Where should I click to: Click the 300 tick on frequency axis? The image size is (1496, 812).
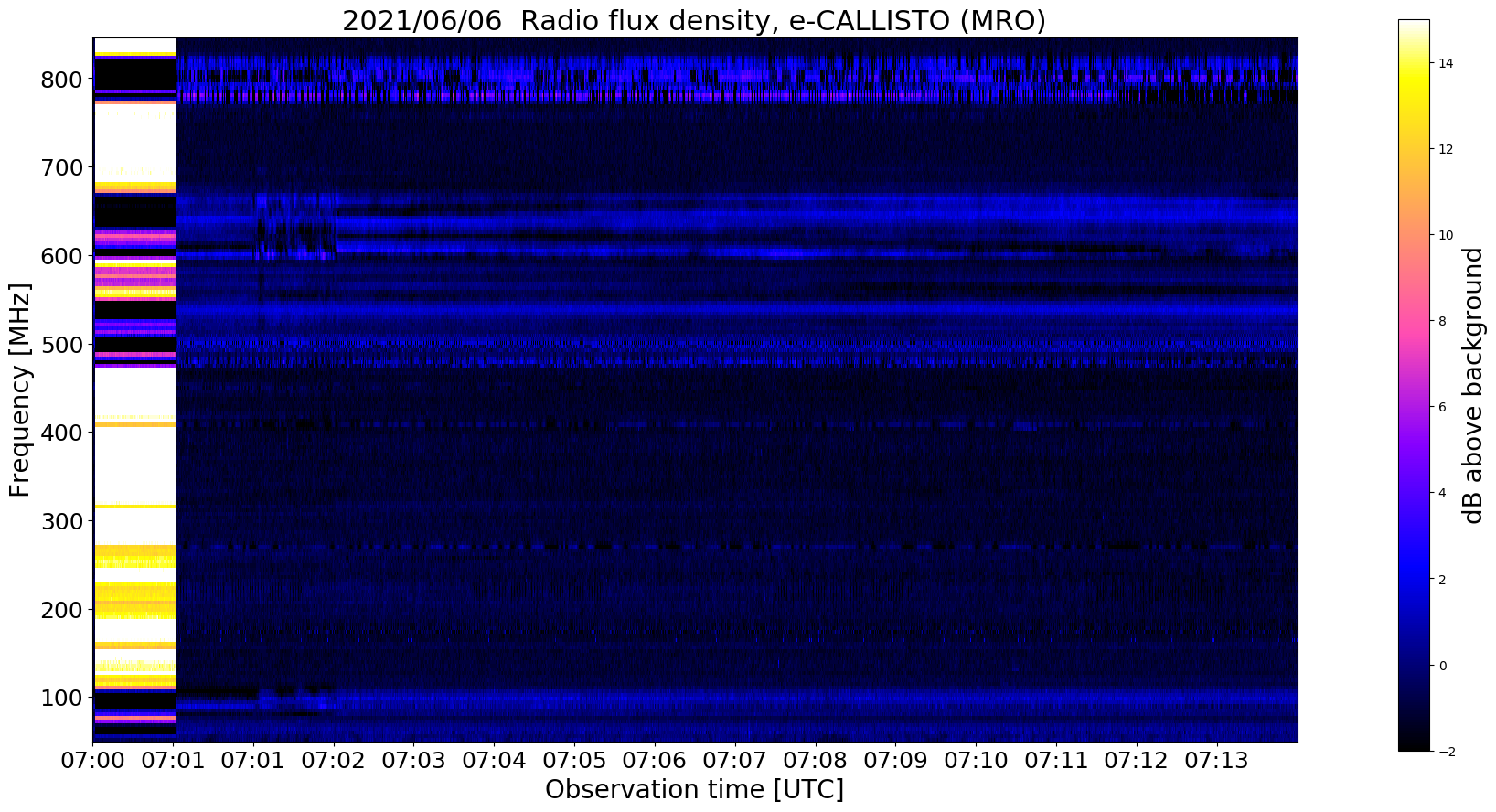coord(63,521)
